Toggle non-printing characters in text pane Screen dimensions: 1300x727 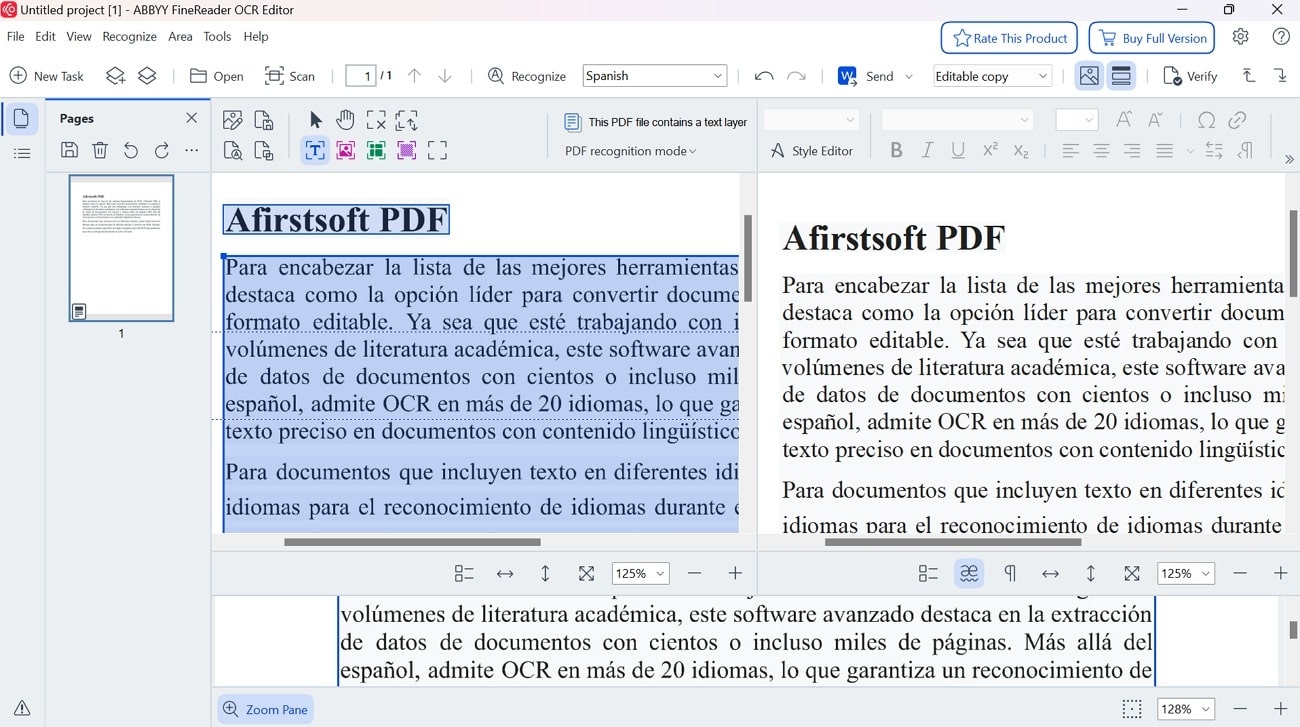[1010, 573]
